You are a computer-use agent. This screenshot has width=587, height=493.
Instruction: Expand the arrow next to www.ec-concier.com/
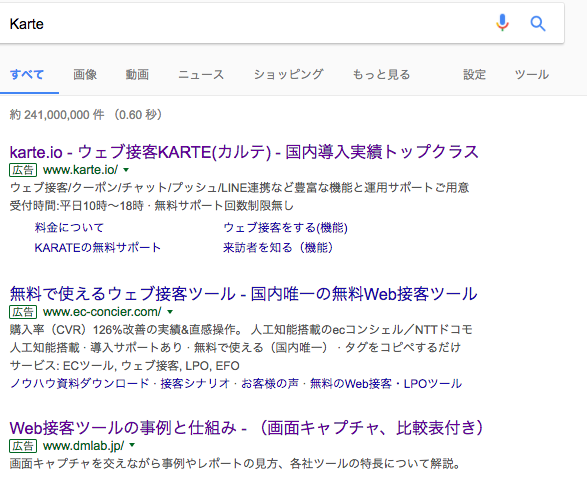(x=170, y=312)
